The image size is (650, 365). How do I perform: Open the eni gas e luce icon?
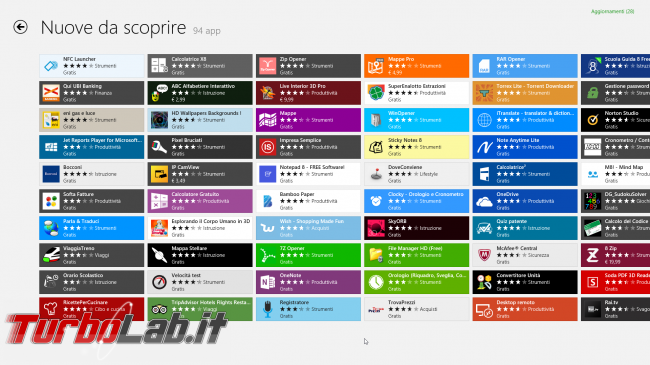(x=51, y=120)
